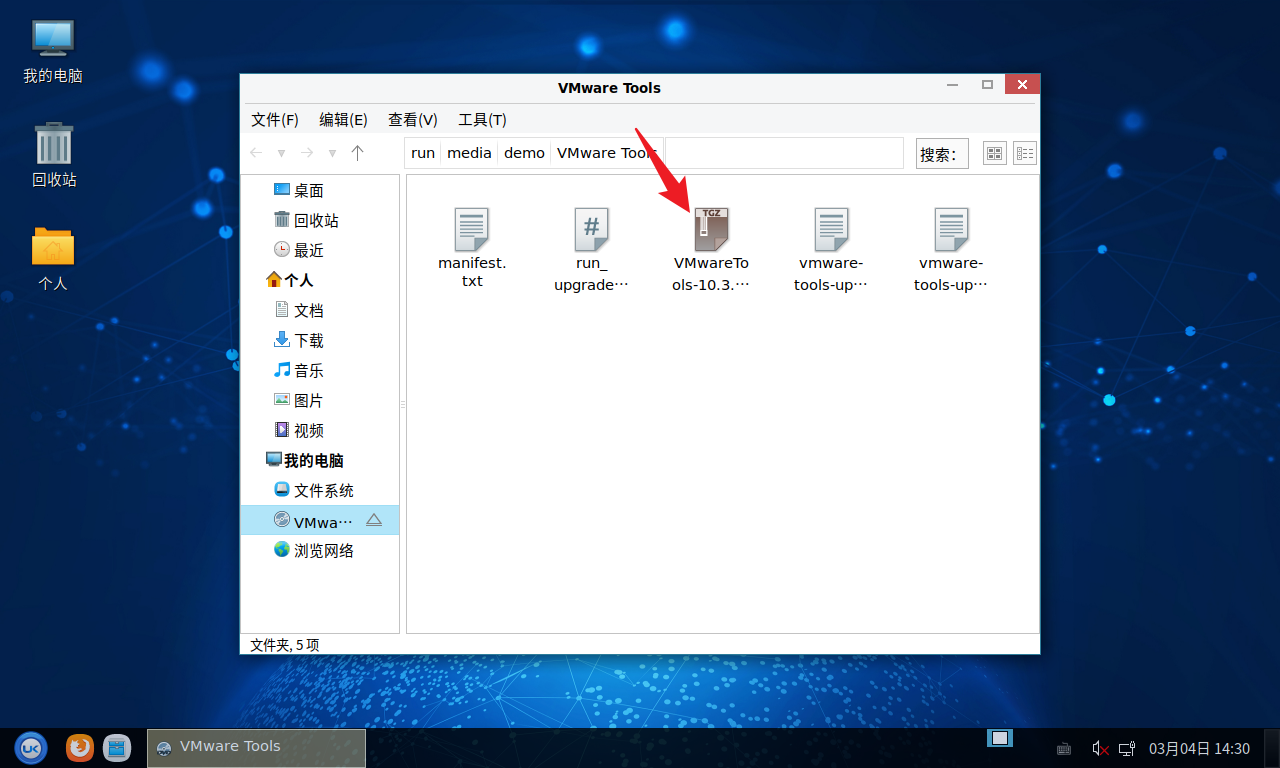The height and width of the screenshot is (768, 1280).
Task: Open the 工具(T) menu
Action: pos(482,120)
